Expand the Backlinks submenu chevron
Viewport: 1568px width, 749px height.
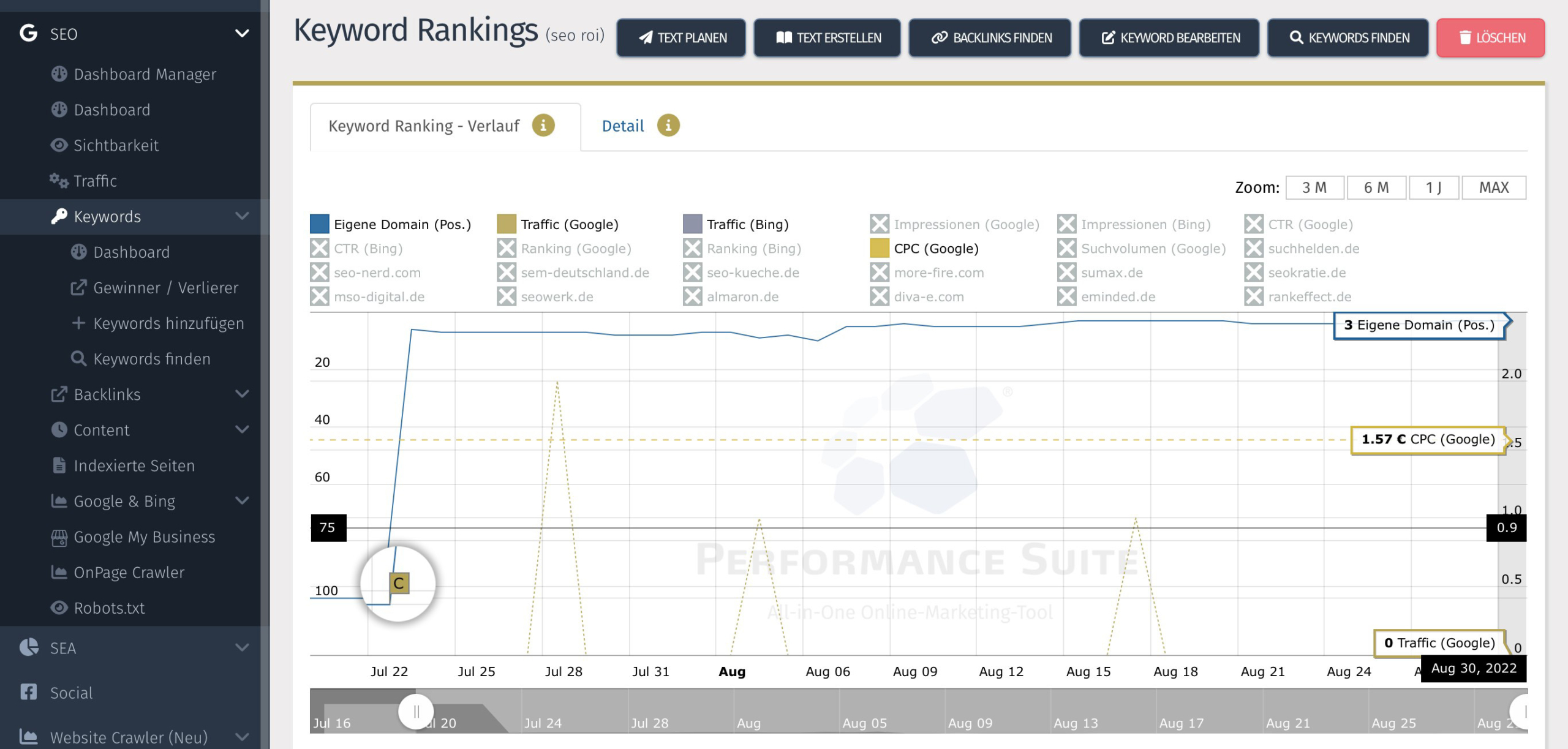pos(243,394)
